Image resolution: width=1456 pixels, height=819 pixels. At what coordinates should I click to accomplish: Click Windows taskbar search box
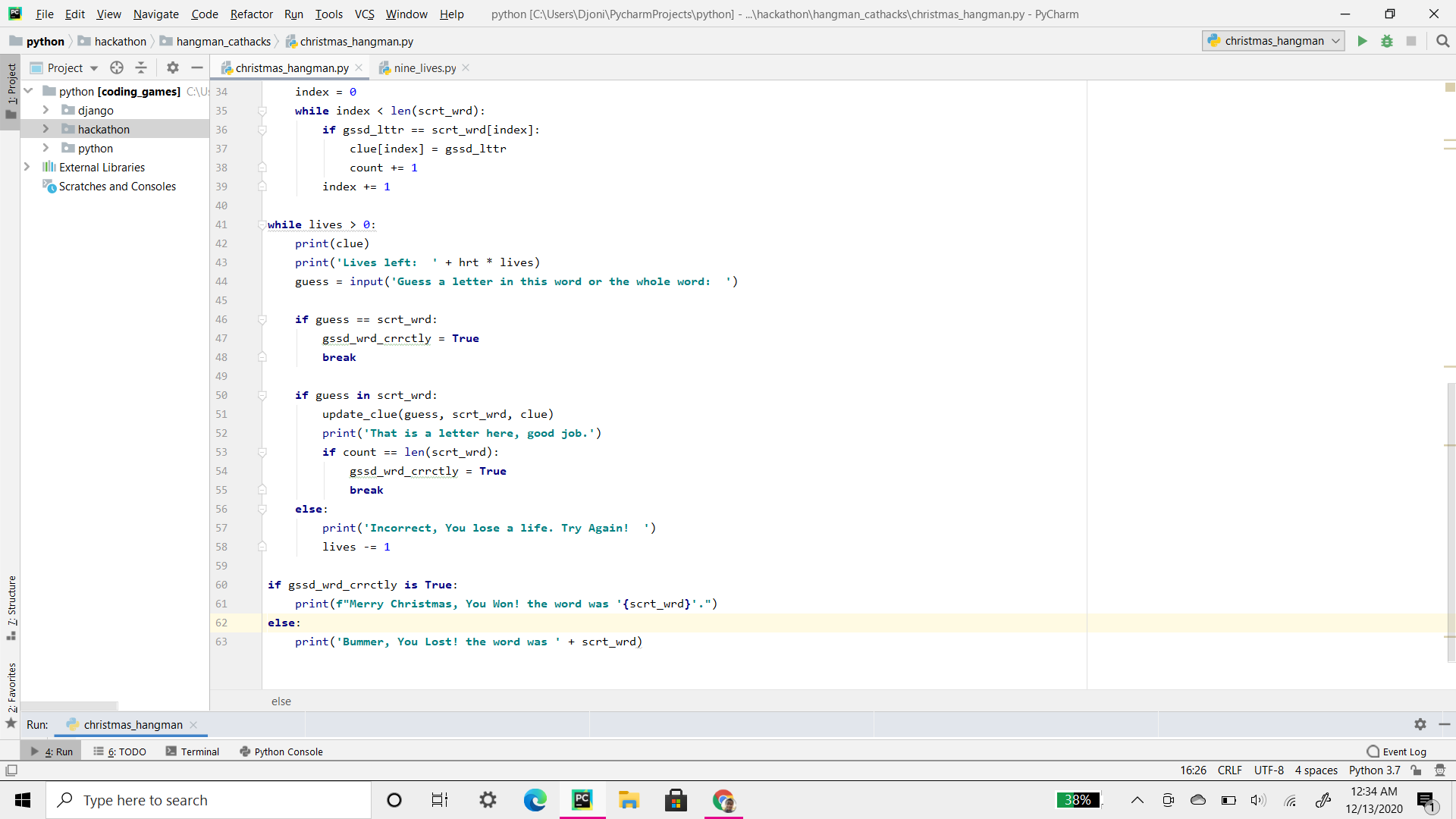(x=209, y=800)
